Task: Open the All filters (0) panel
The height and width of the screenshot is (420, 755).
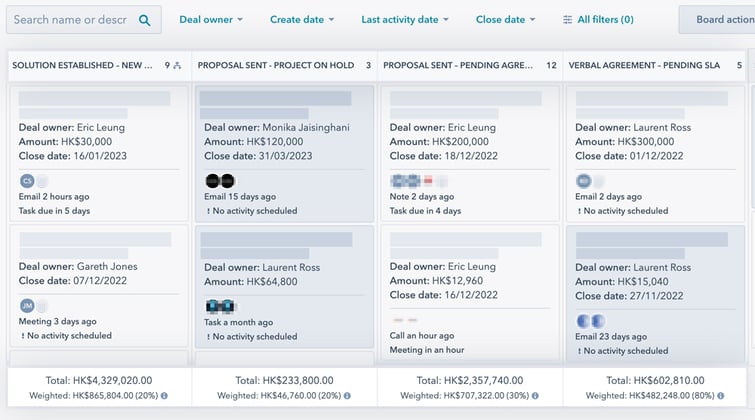Action: [x=598, y=20]
